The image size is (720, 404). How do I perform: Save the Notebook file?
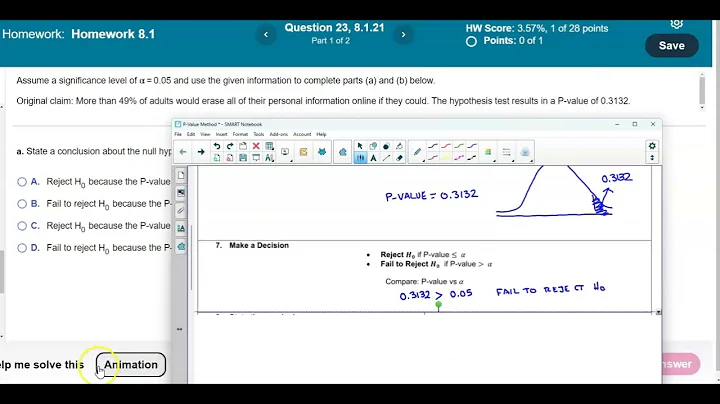coord(243,157)
